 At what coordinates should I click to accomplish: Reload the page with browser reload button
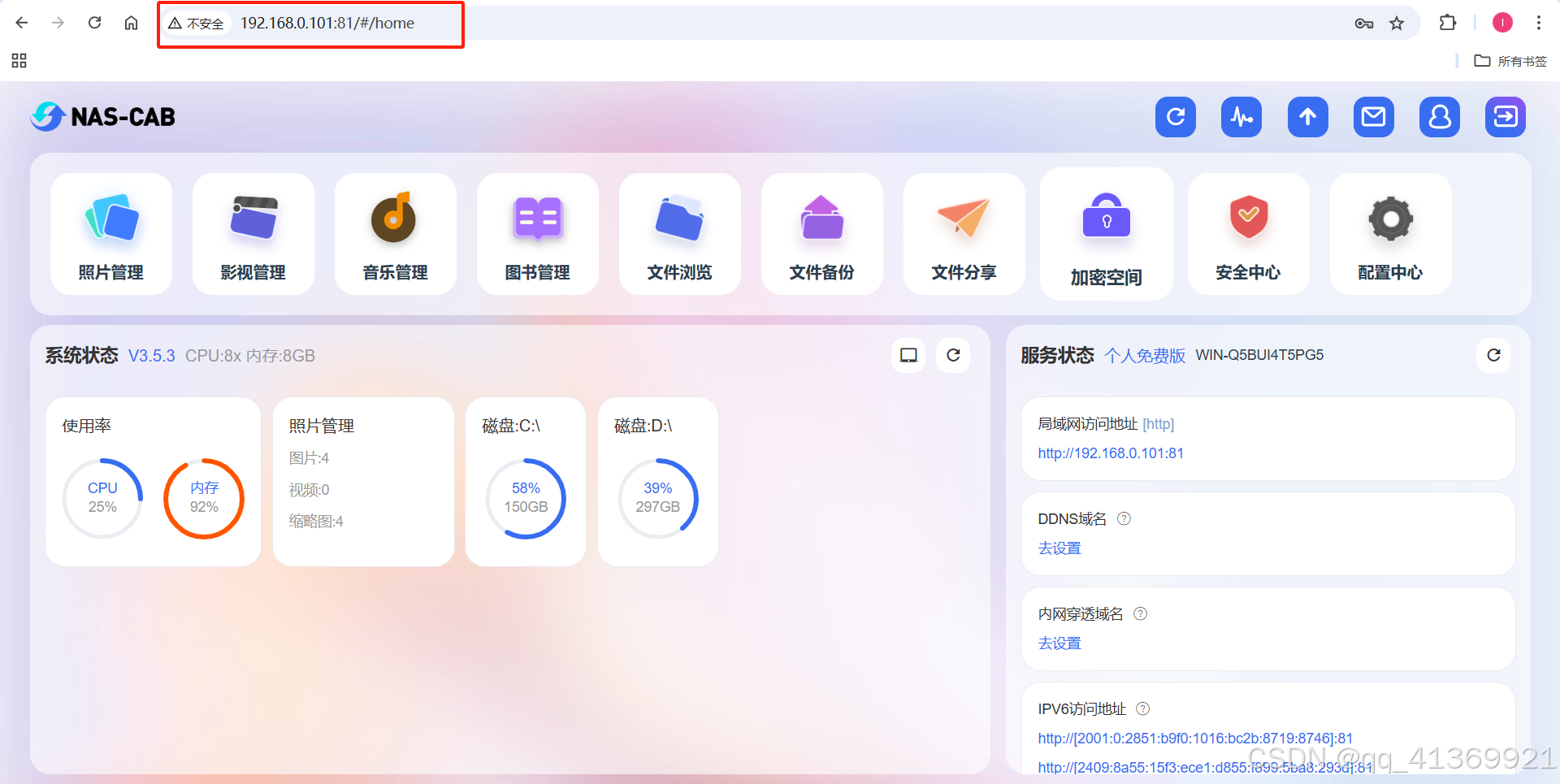[94, 23]
